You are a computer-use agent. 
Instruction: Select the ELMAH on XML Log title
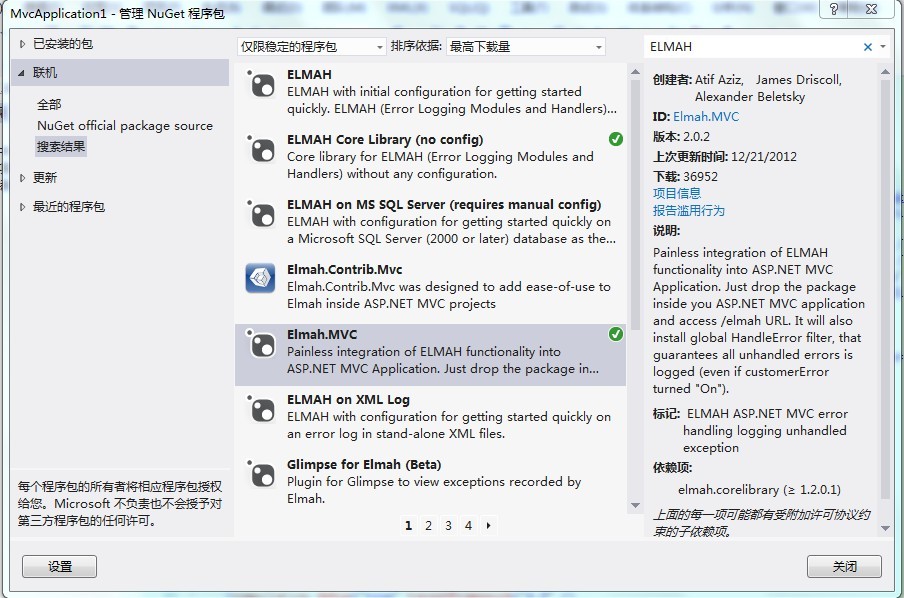pyautogui.click(x=348, y=400)
